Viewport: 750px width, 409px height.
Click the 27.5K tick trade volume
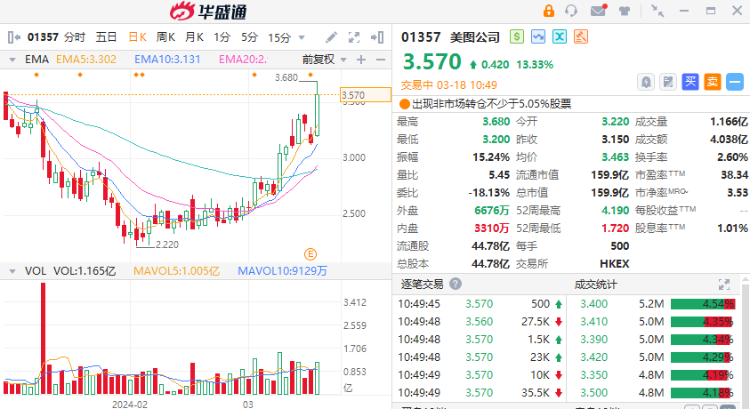pyautogui.click(x=535, y=321)
